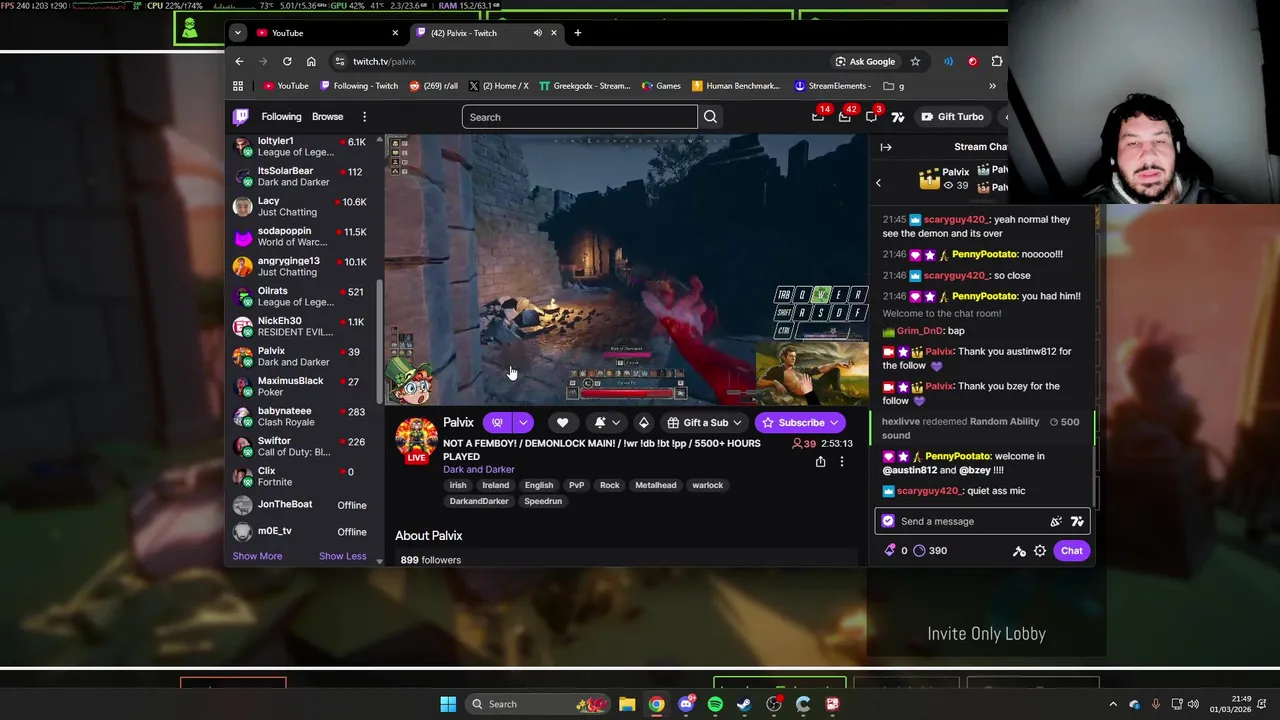This screenshot has height=720, width=1280.
Task: Collapse the stream chat panel arrow
Action: 886,147
